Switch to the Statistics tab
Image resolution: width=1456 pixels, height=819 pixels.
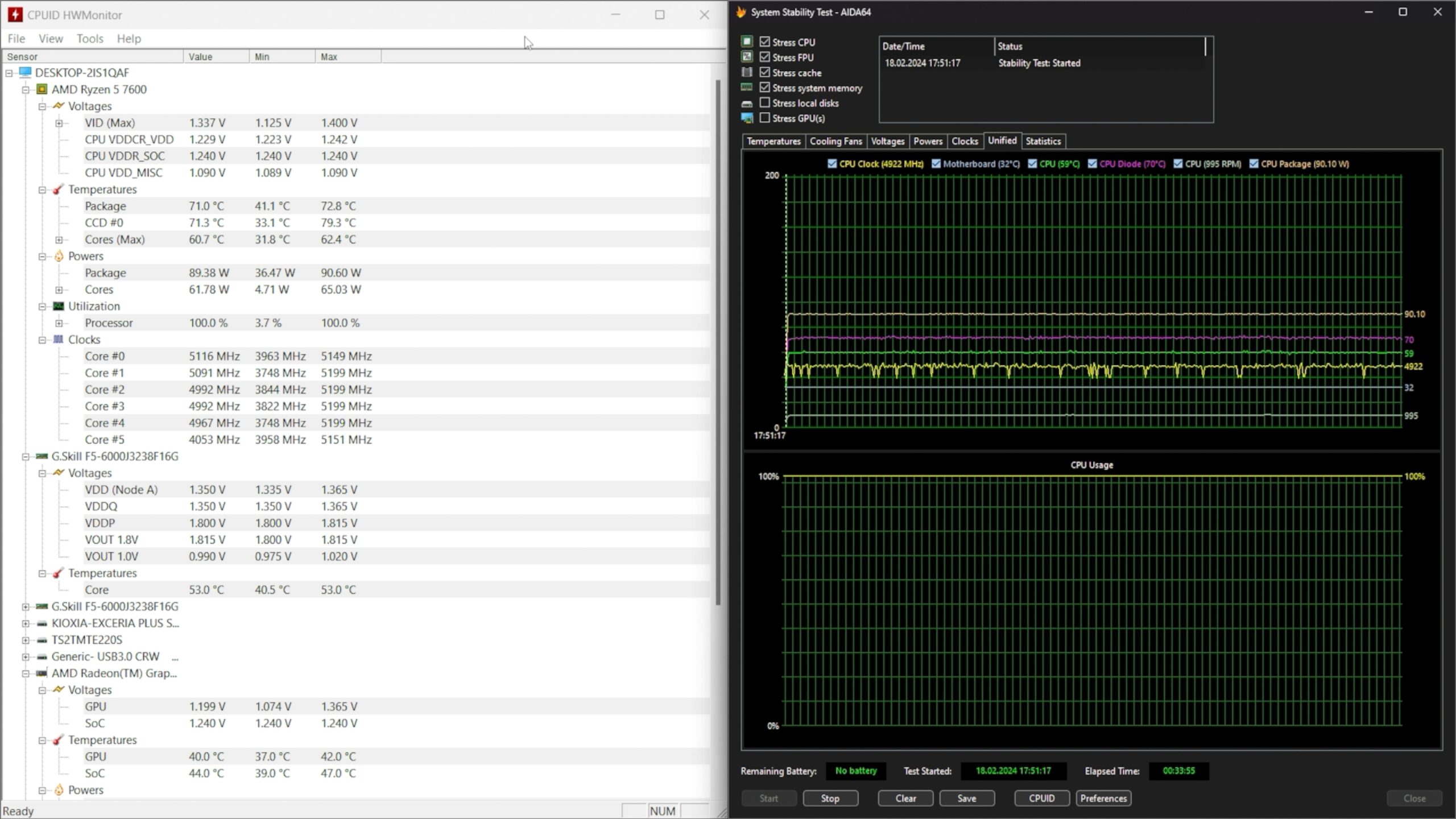point(1043,141)
